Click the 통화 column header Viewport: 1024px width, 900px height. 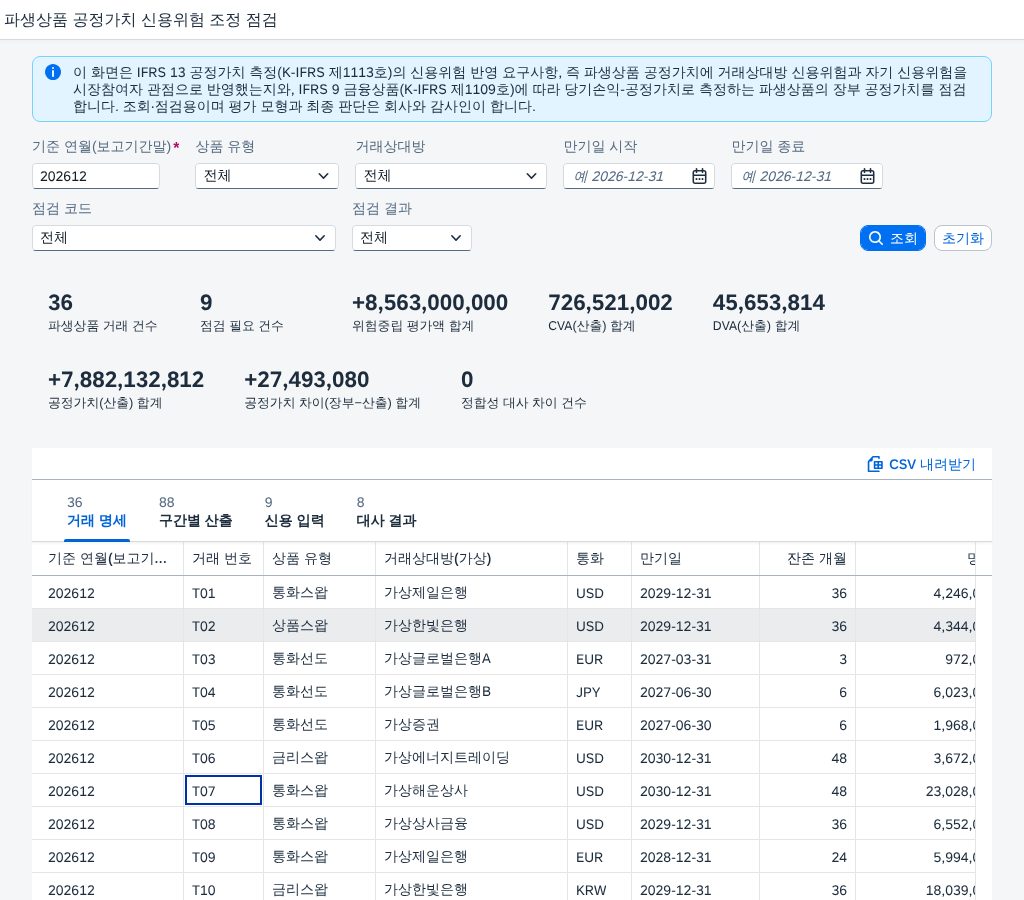(x=600, y=559)
